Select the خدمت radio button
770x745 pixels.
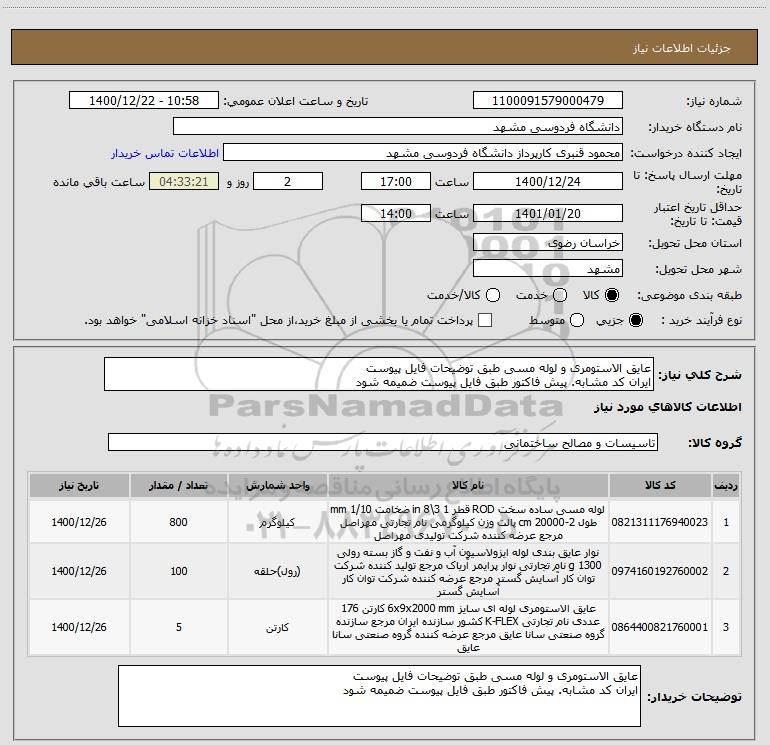[560, 295]
